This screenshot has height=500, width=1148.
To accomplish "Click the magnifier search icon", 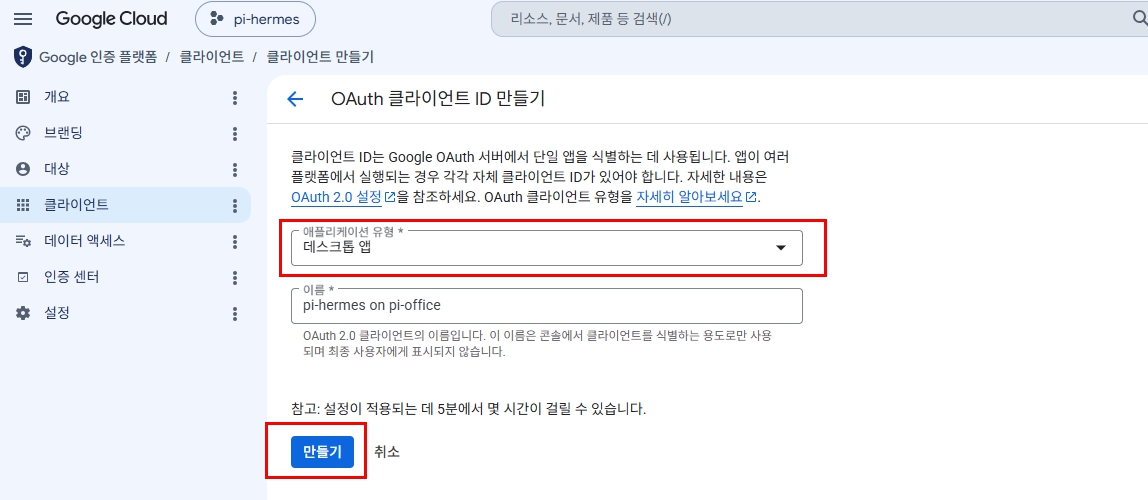I will click(1139, 19).
